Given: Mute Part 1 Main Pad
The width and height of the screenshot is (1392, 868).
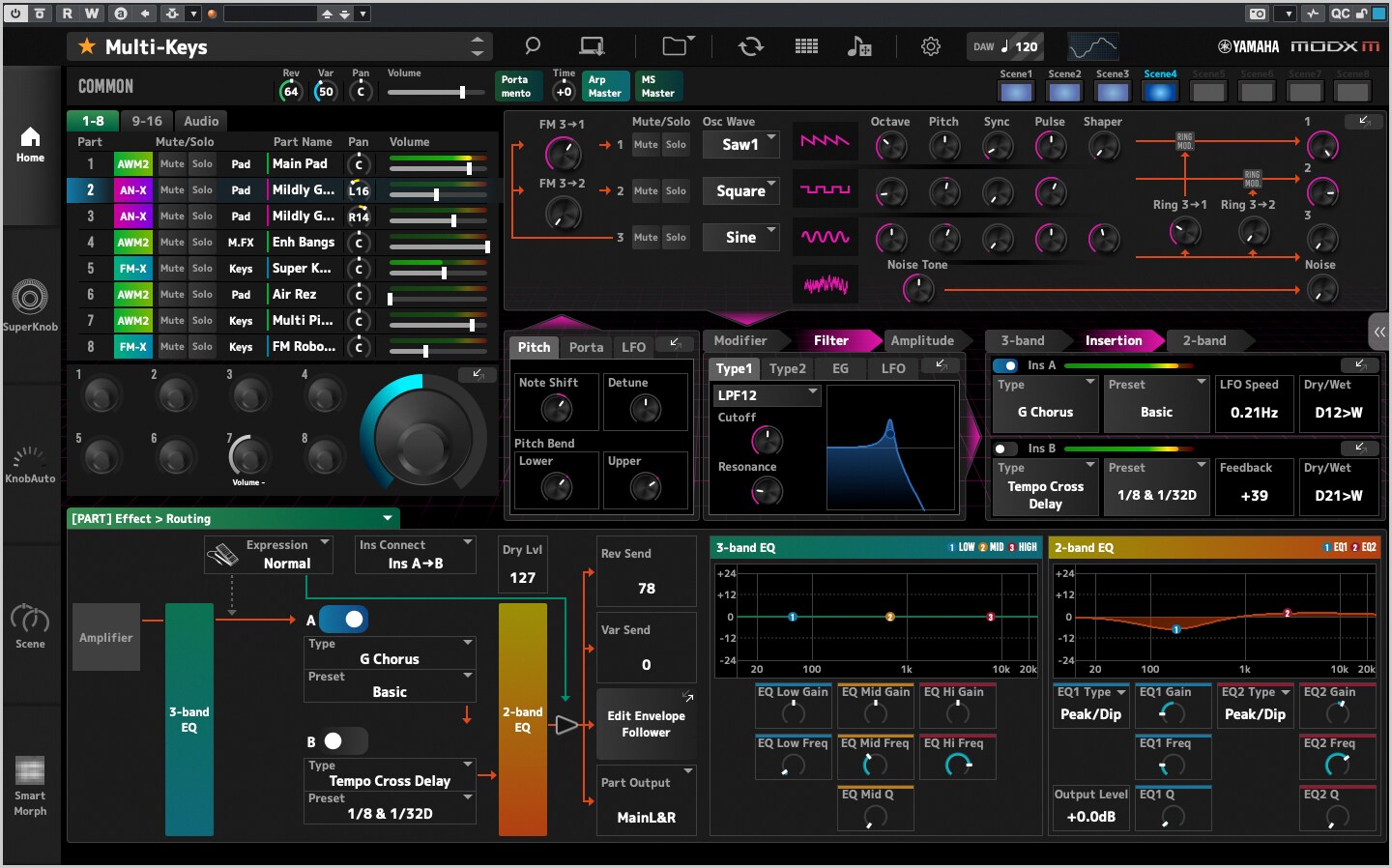Looking at the screenshot, I should (x=171, y=163).
